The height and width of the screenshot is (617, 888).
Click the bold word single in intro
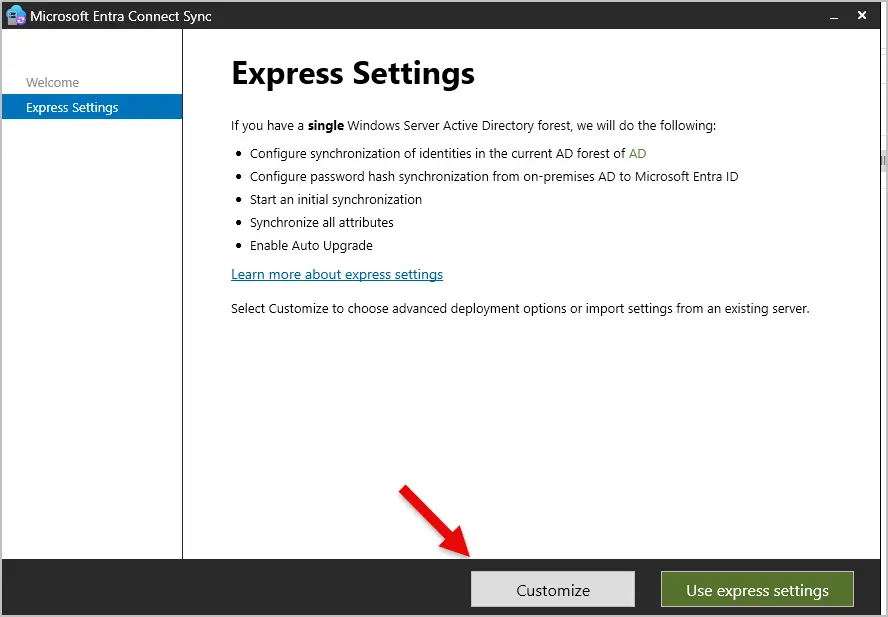coord(325,125)
